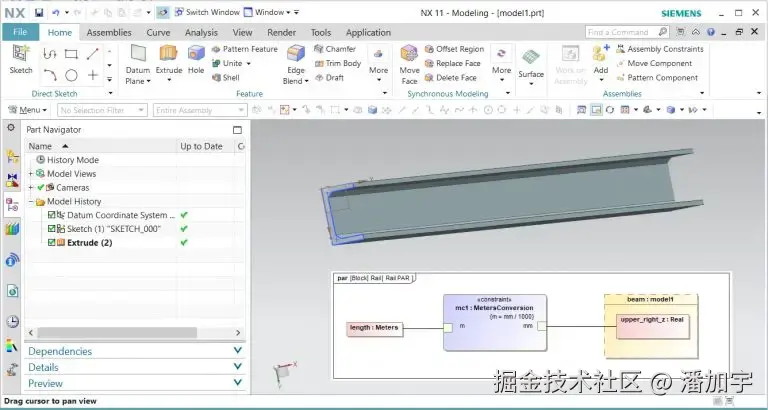Open the No Selection Filter dropdown

coord(102,110)
